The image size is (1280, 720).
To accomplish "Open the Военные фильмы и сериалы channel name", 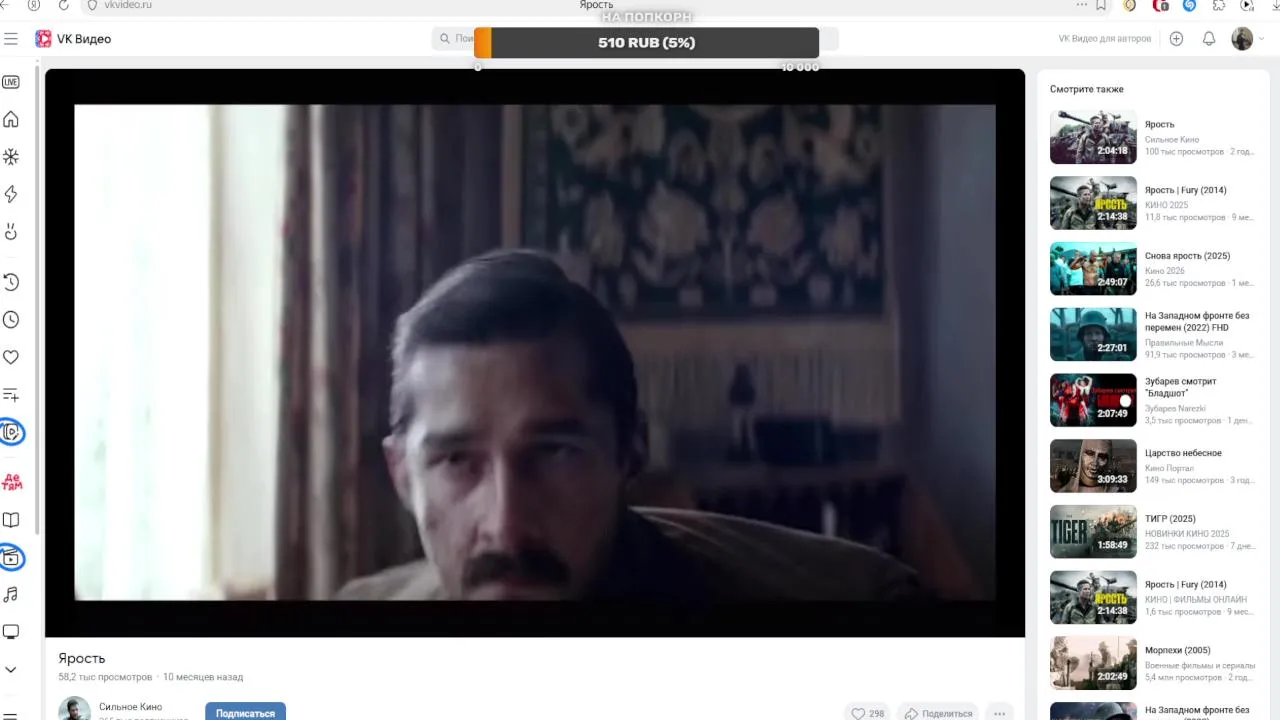I will coord(1200,666).
